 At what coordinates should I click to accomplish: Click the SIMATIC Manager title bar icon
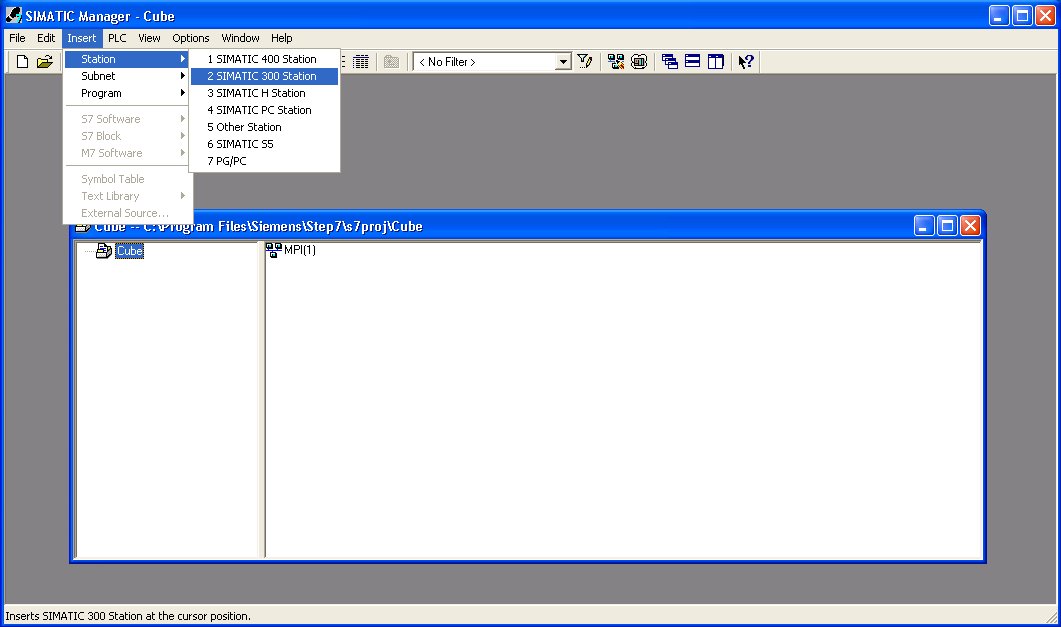[14, 15]
